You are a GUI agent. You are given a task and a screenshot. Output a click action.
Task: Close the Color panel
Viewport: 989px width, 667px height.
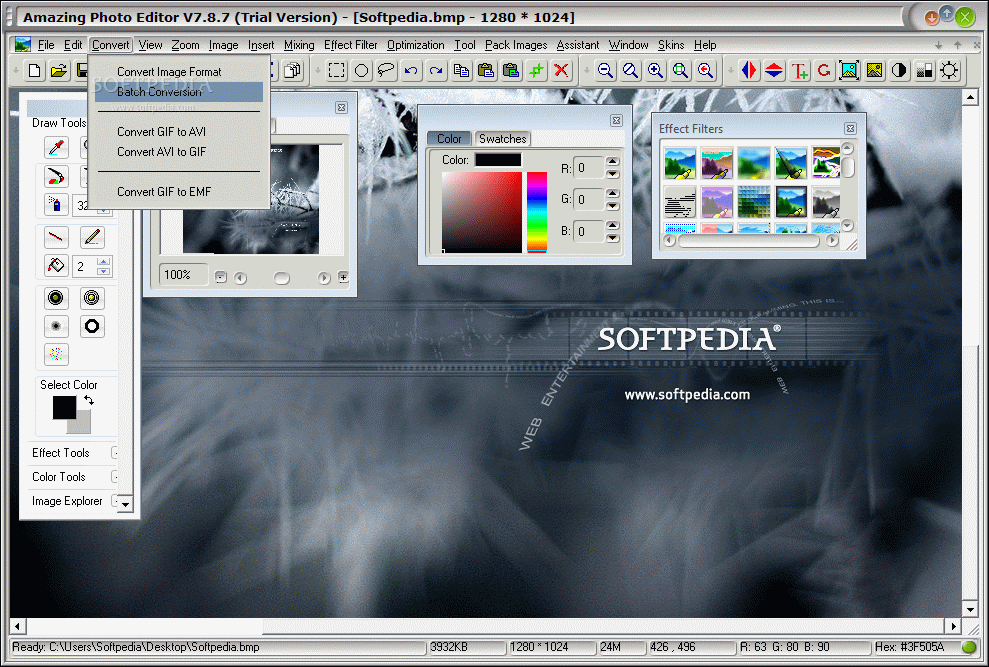(616, 121)
